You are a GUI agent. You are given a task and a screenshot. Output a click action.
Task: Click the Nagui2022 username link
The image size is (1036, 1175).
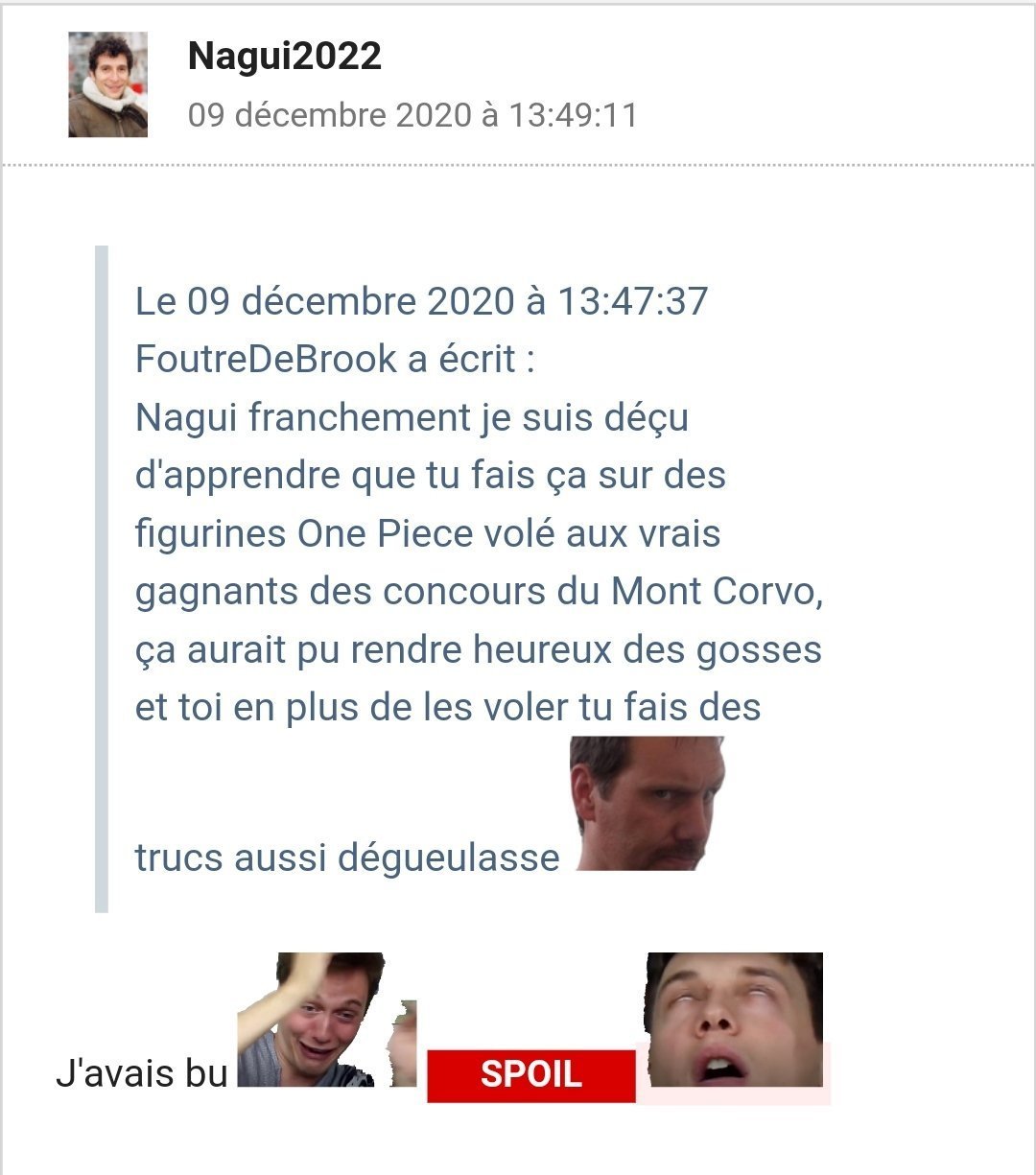coord(285,56)
